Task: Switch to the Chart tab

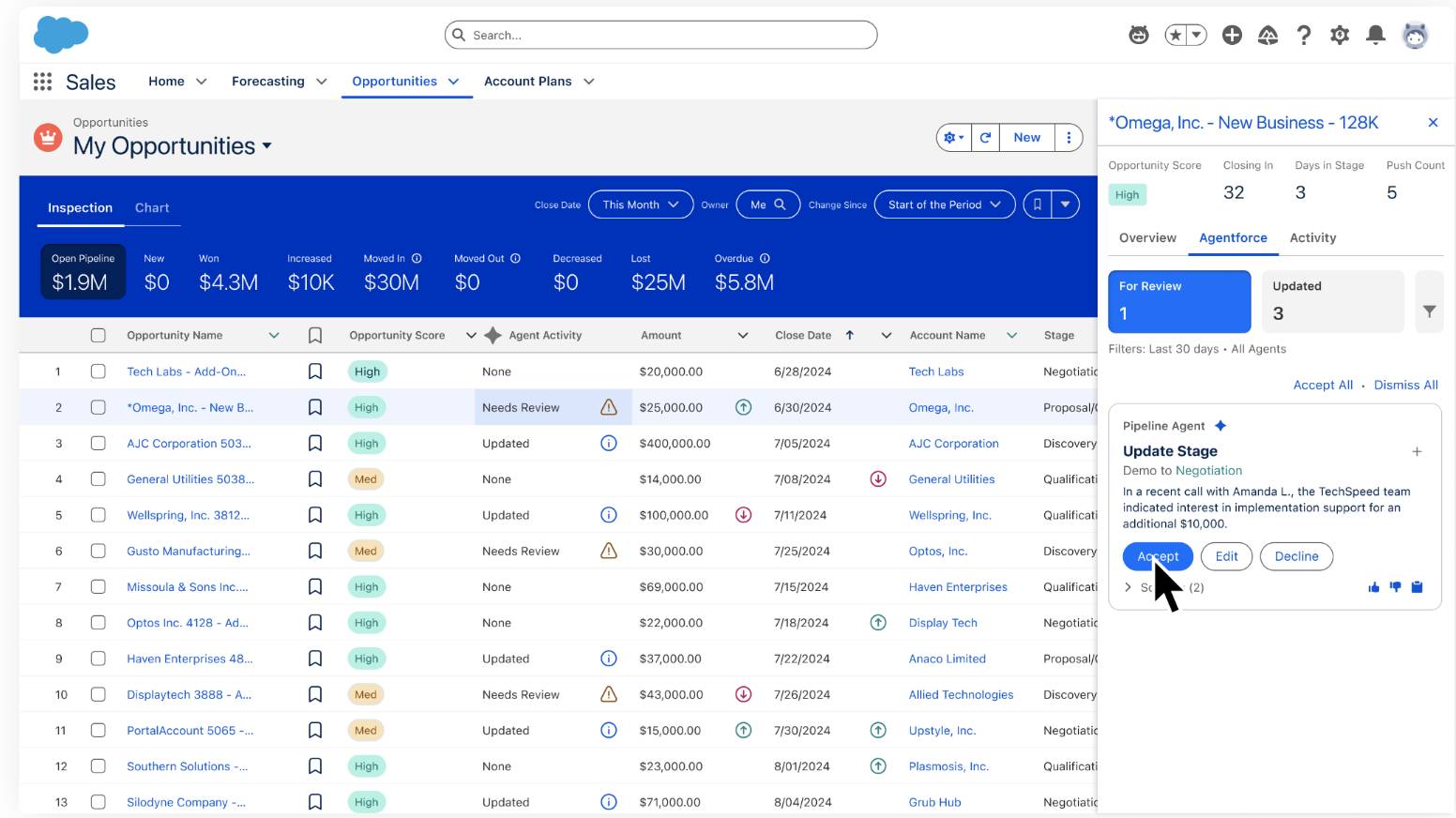Action: click(152, 207)
